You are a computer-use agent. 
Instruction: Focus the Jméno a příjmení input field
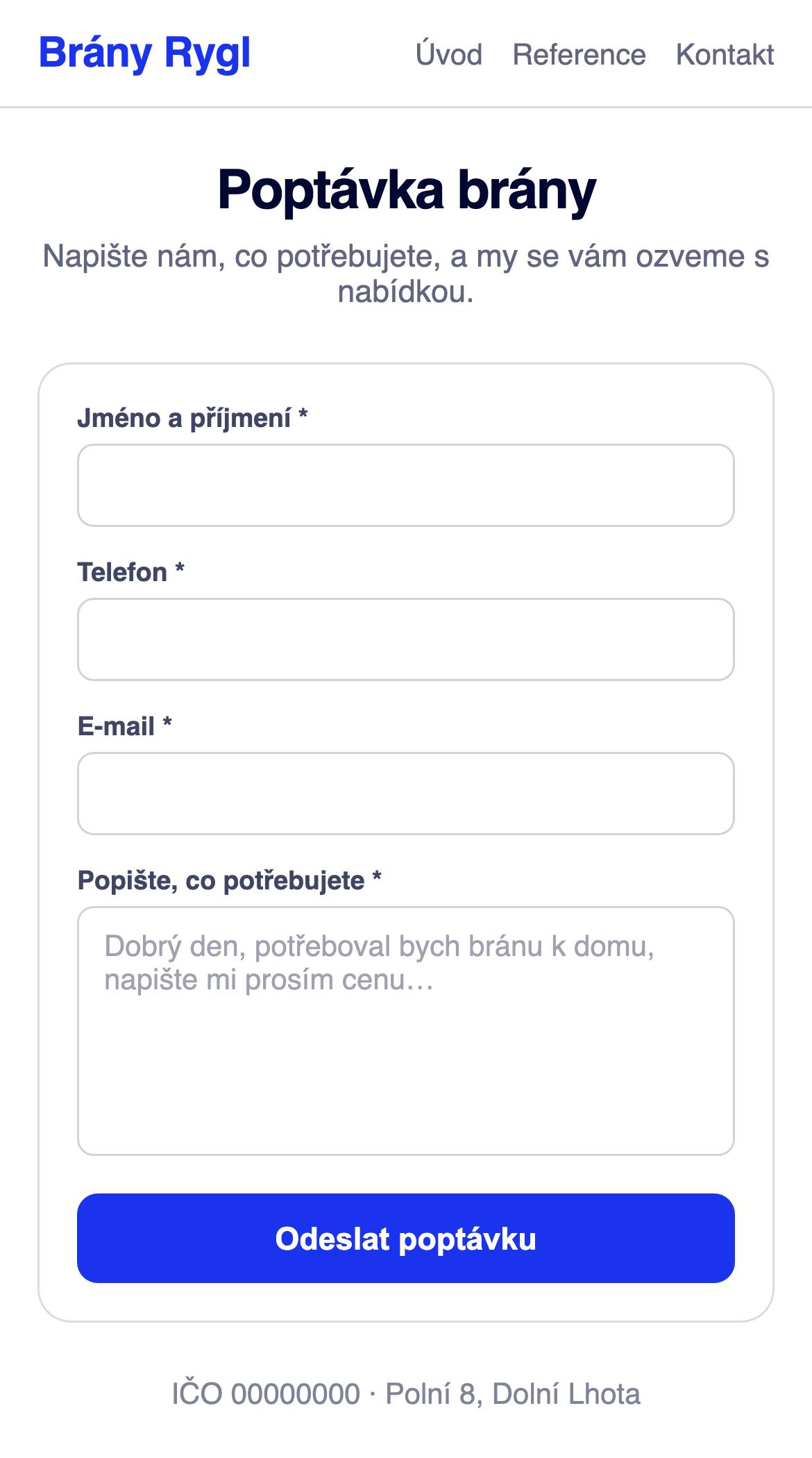(x=406, y=485)
